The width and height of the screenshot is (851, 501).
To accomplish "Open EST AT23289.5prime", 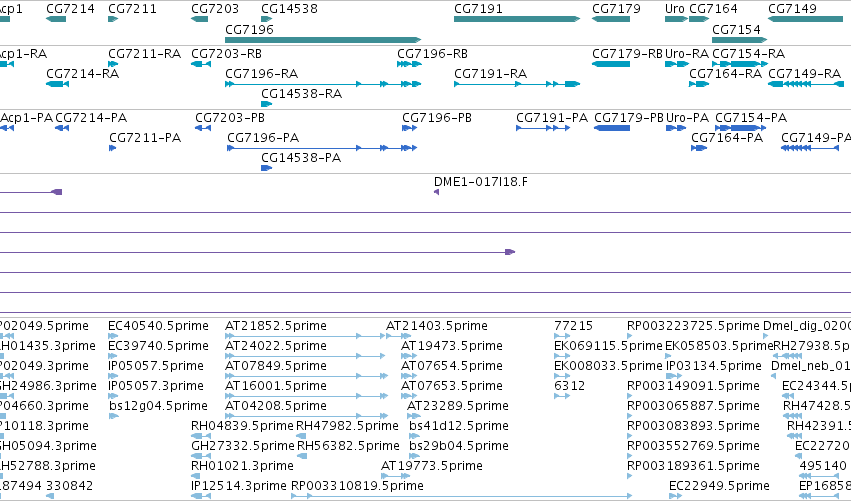I will tap(458, 406).
